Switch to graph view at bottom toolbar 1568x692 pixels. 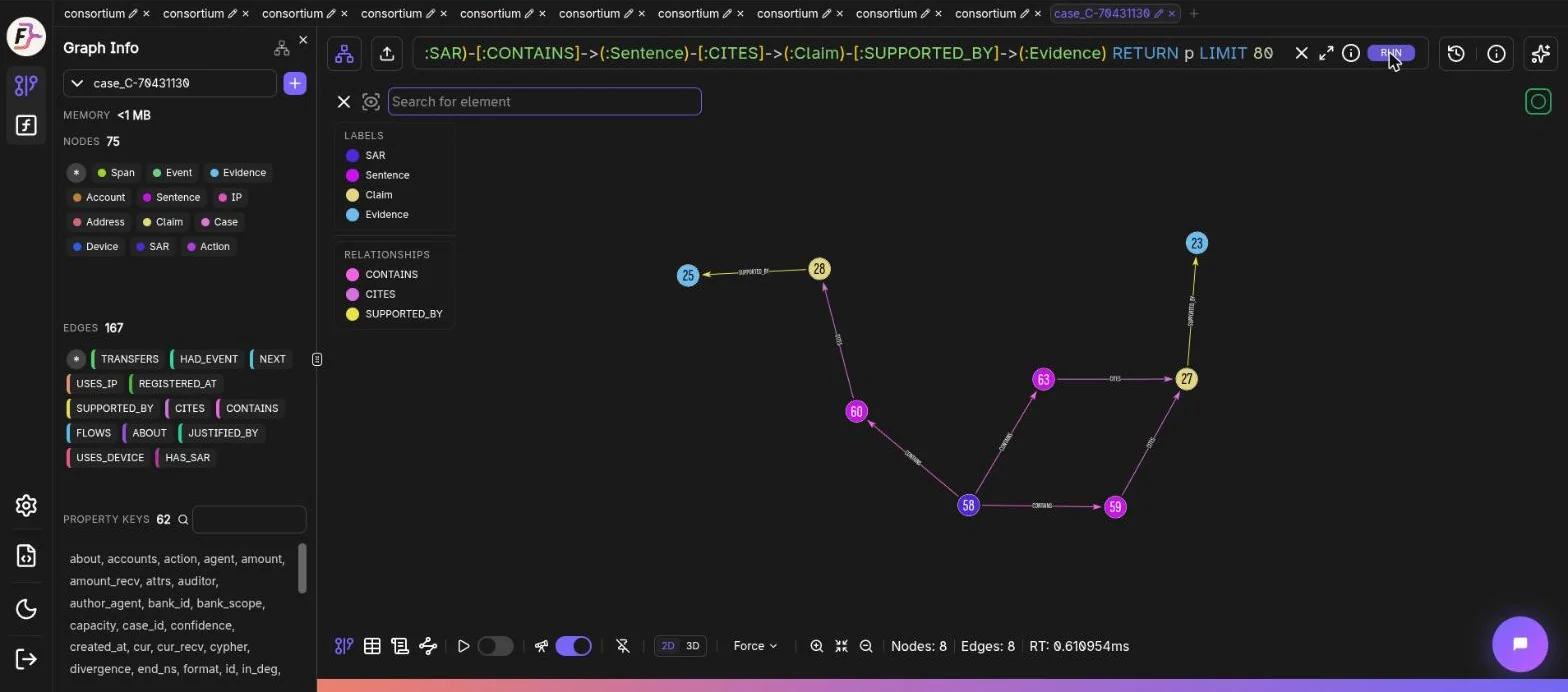coord(344,646)
